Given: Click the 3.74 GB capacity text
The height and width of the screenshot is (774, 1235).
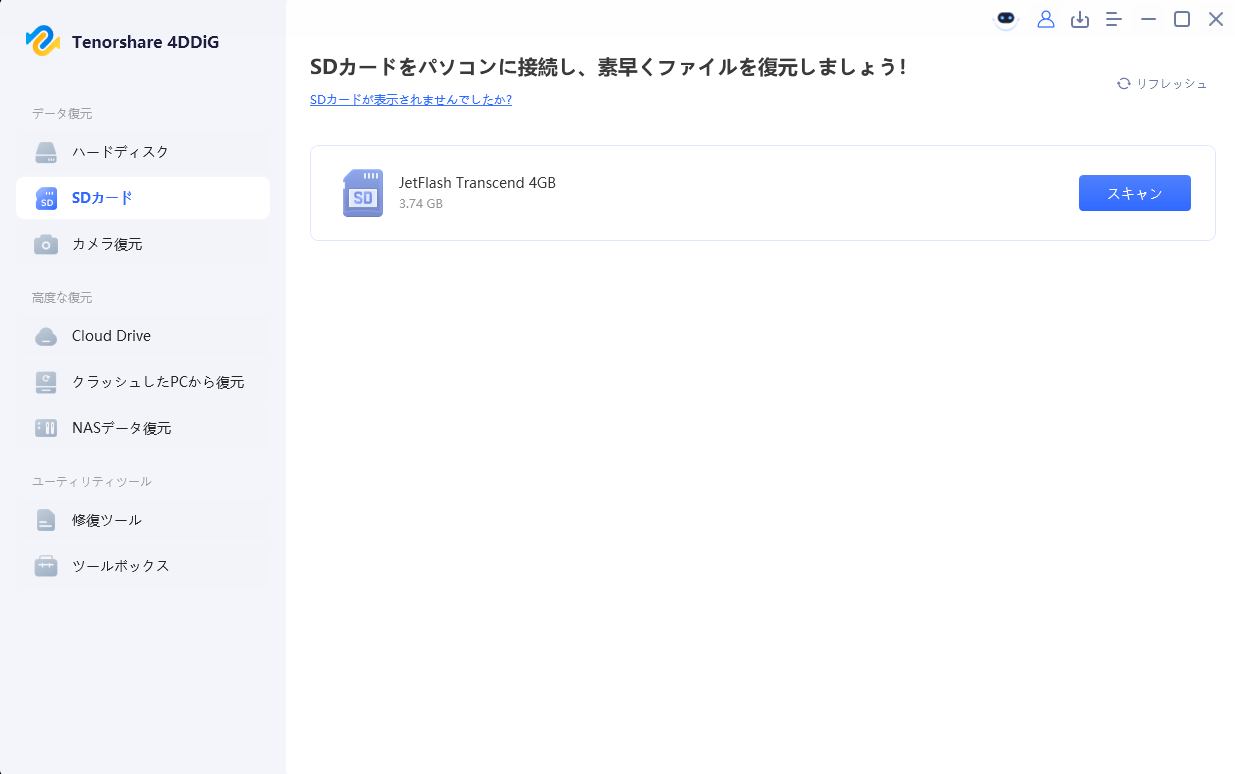Looking at the screenshot, I should [421, 204].
